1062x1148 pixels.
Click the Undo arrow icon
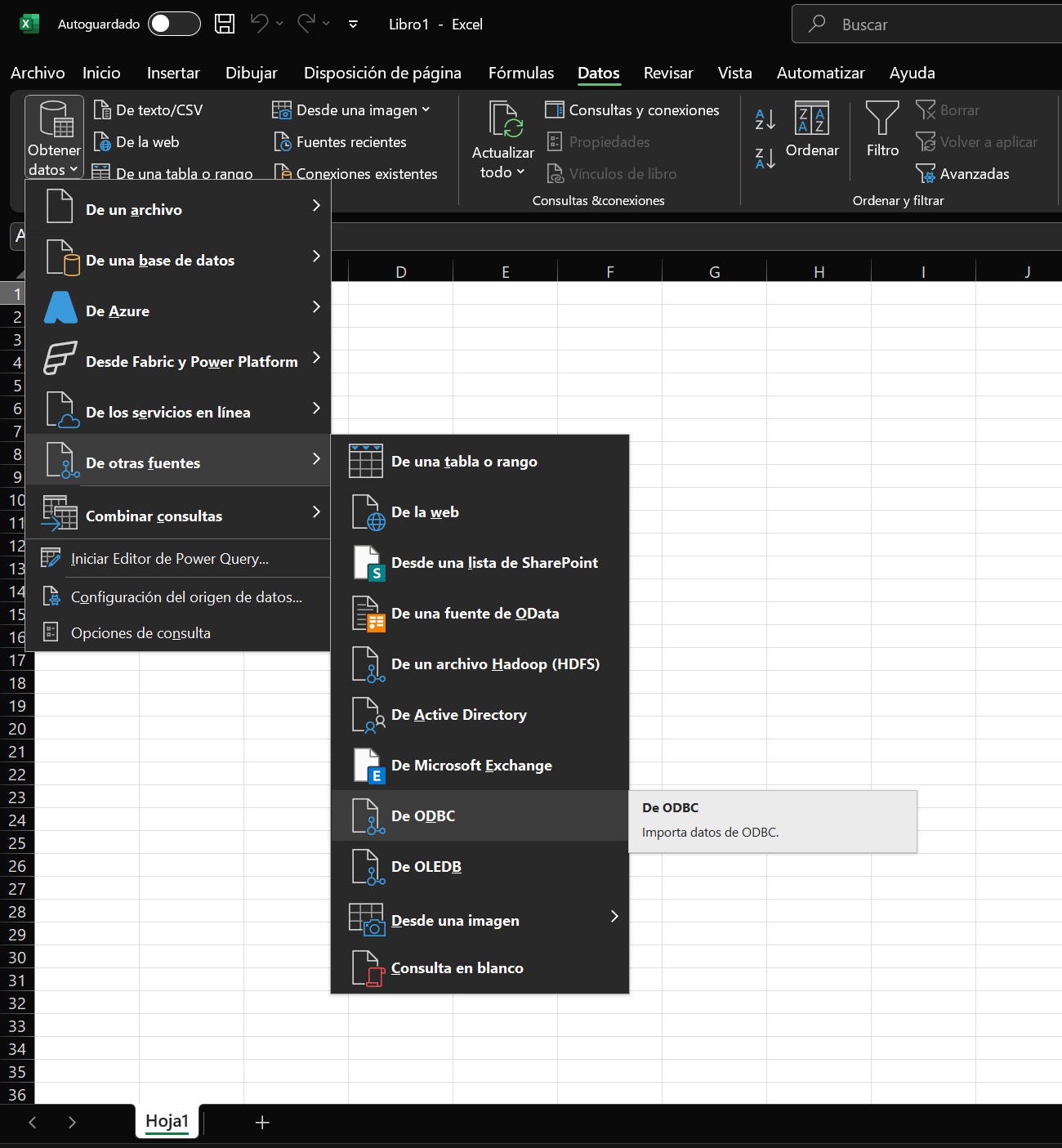point(260,24)
